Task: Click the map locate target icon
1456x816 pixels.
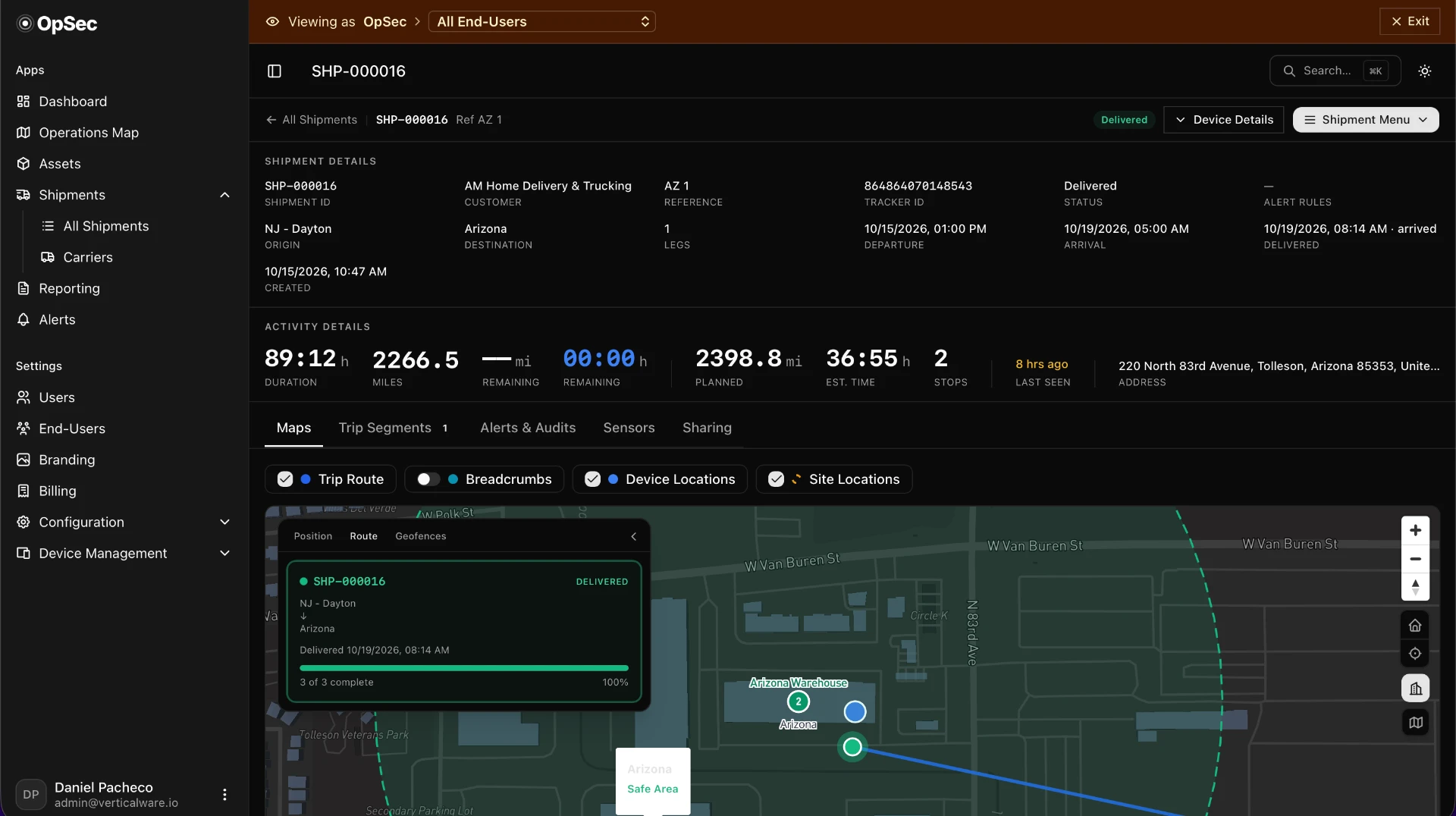Action: pos(1415,654)
